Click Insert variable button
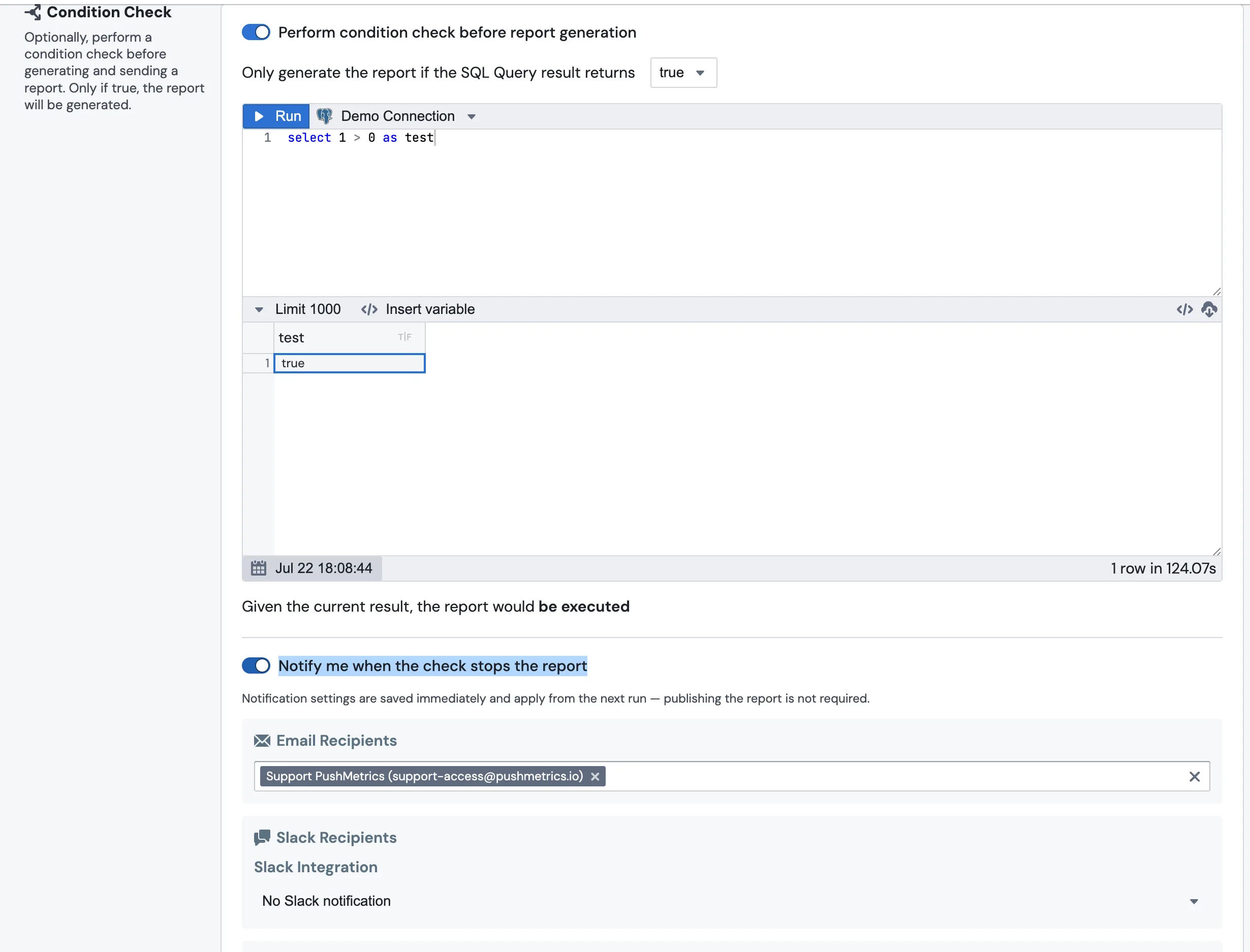1250x952 pixels. tap(418, 309)
